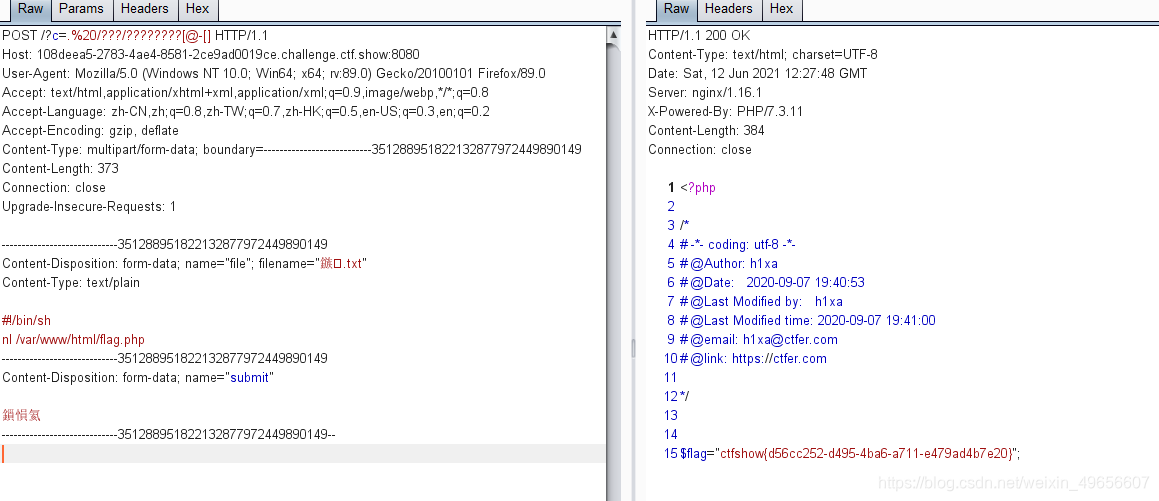
Task: Click the final boundary line ending with --
Action: point(169,434)
